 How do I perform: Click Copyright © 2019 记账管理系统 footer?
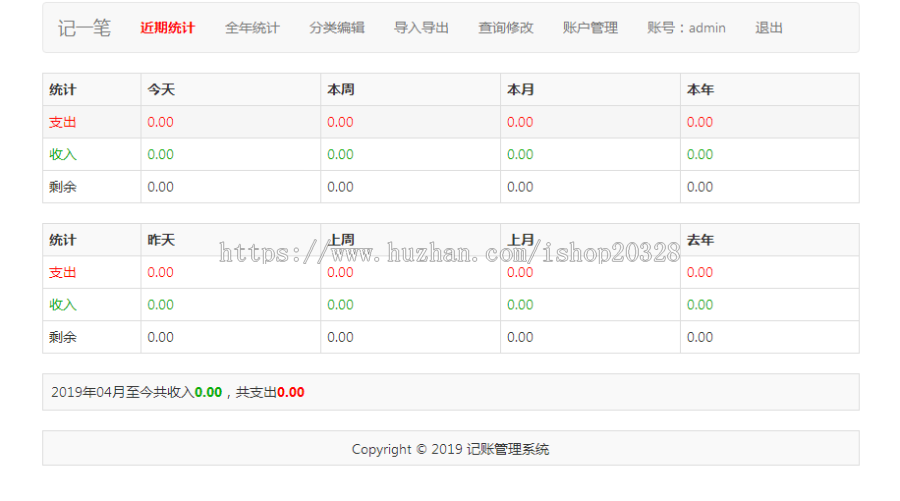click(x=451, y=449)
